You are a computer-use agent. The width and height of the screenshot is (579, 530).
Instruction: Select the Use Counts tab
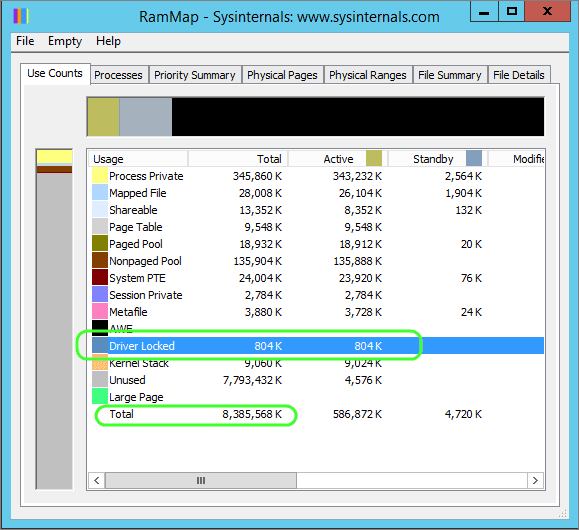point(55,73)
